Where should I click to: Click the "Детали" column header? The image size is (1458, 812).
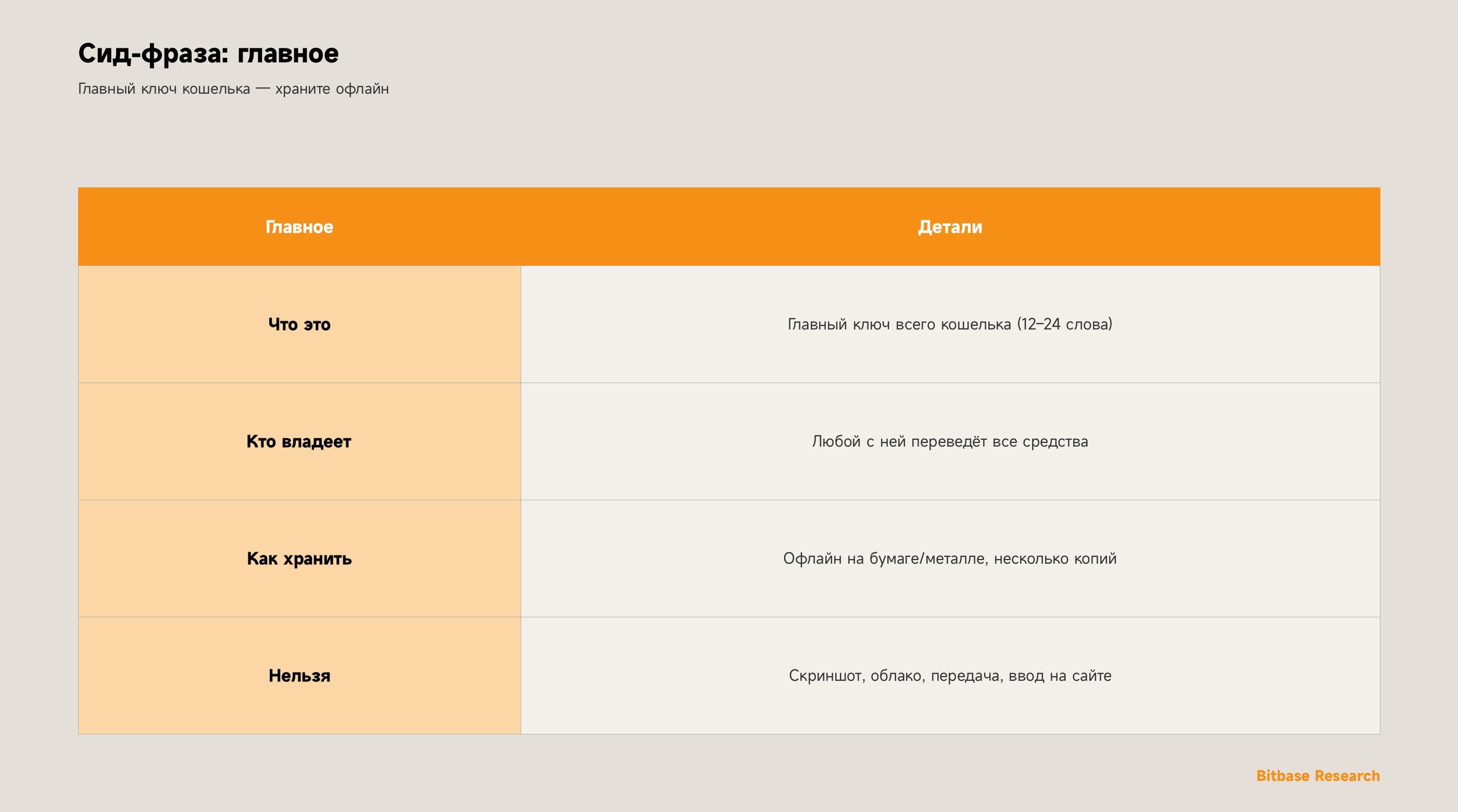[x=950, y=227]
